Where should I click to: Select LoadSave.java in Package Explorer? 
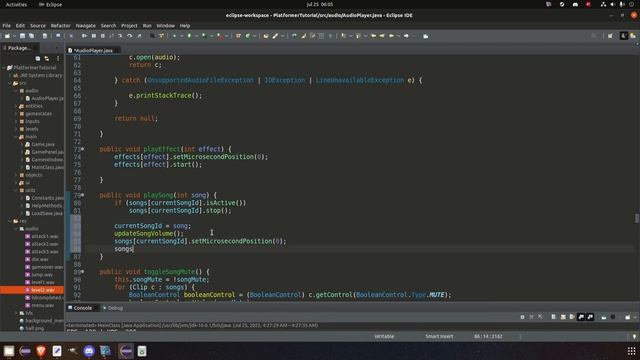coord(44,213)
